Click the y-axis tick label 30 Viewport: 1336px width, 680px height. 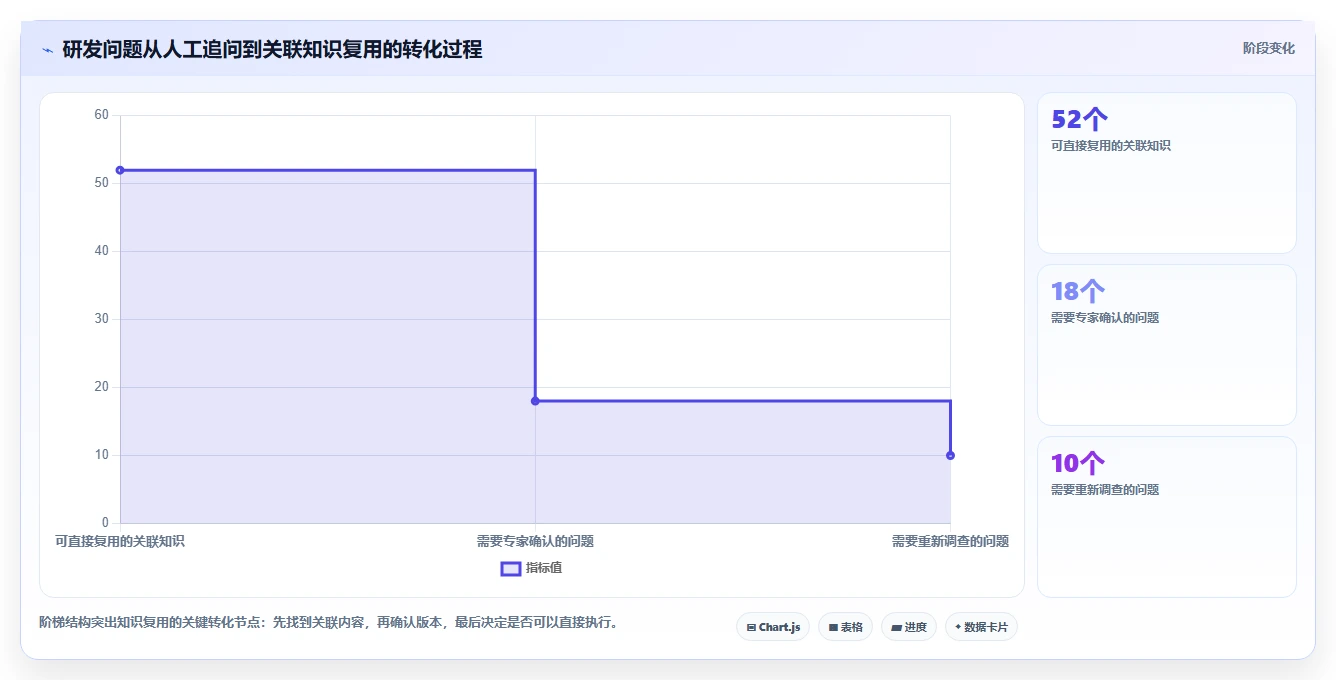coord(101,319)
